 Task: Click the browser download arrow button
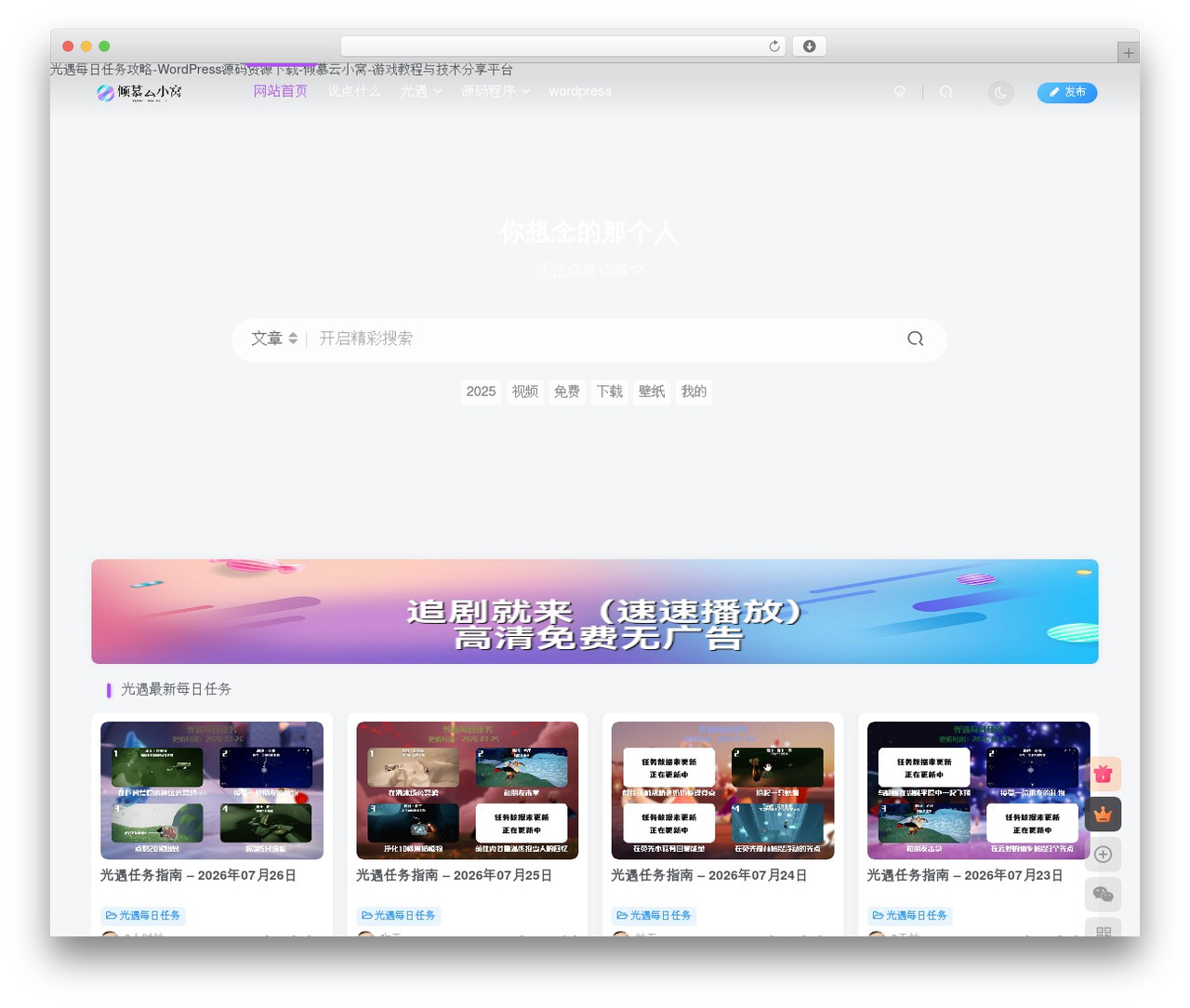pos(810,46)
